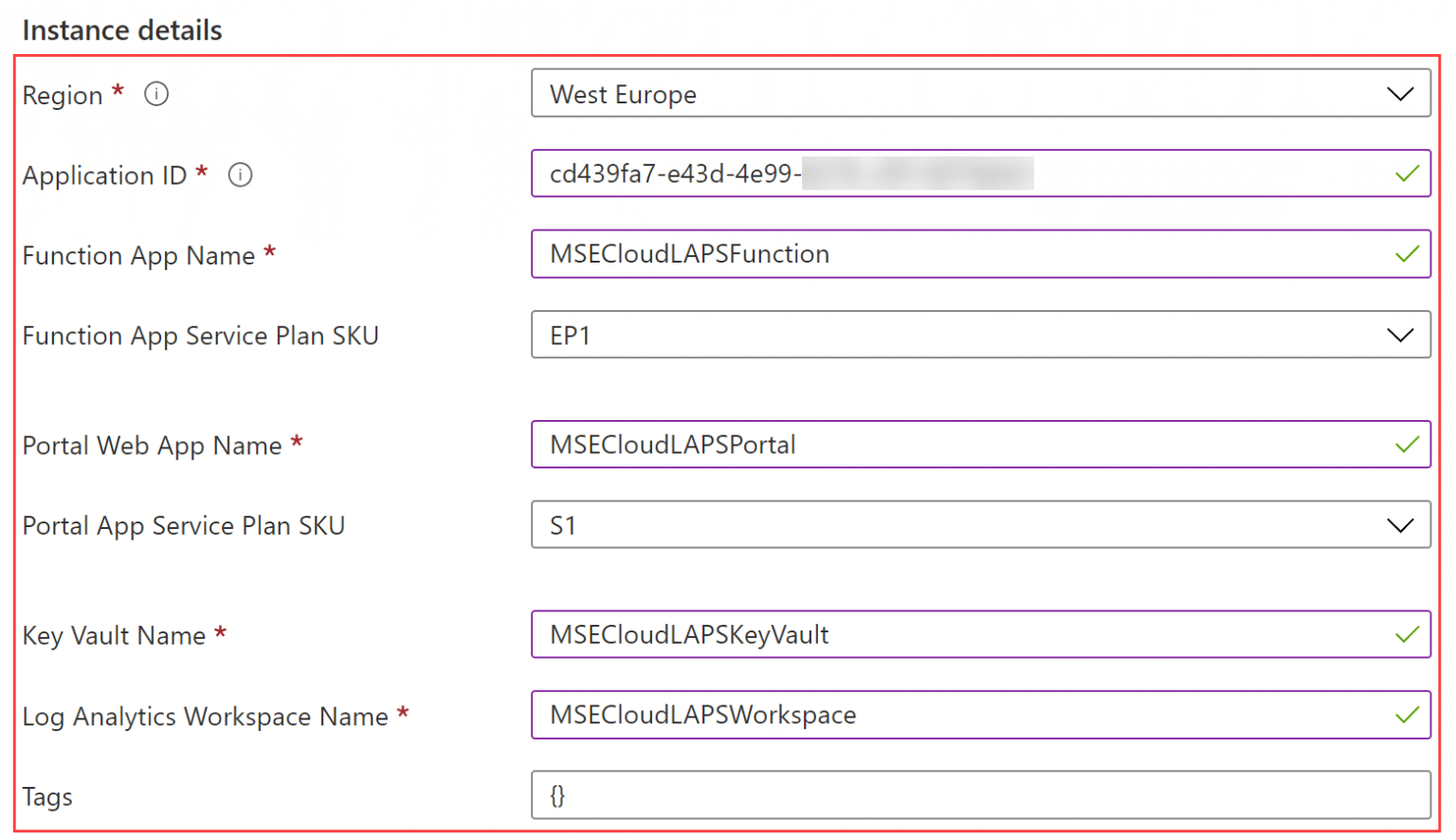Viewport: 1456px width, 840px height.
Task: Open the Portal App Service Plan SKU dropdown
Action: (x=1400, y=525)
